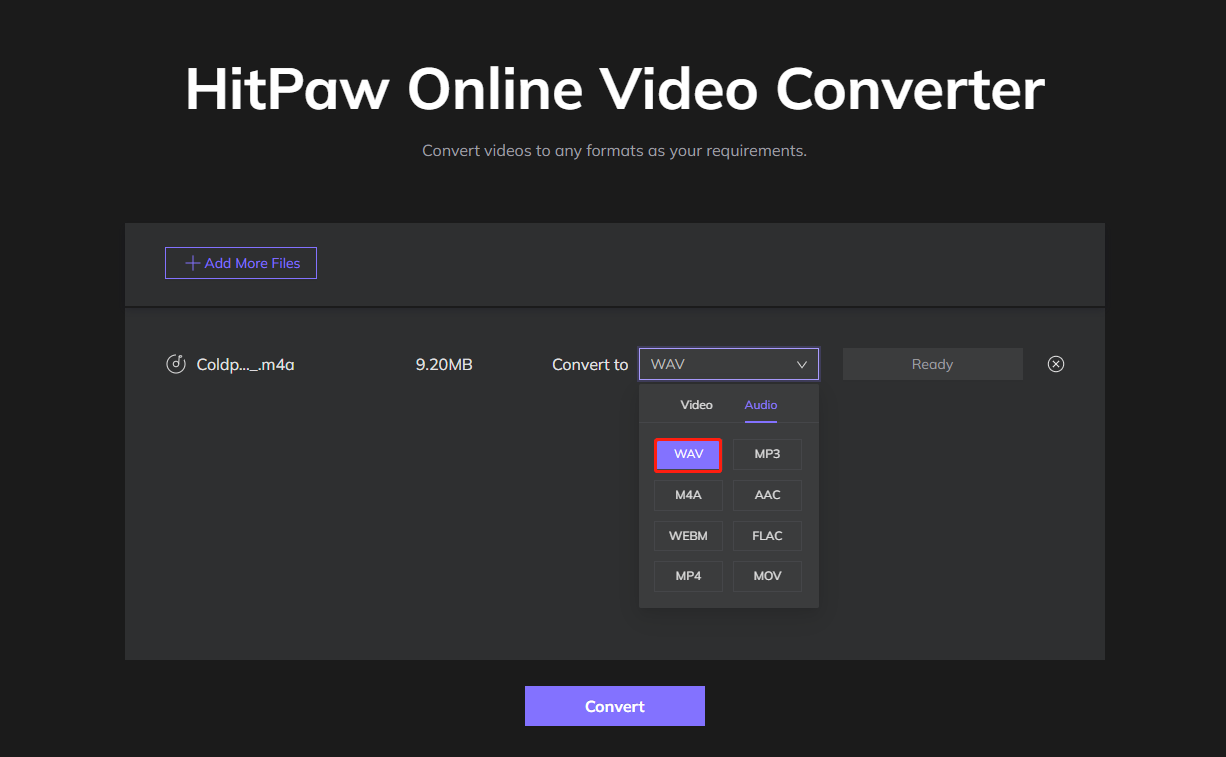
Task: Click the Ready status bar
Action: coord(933,364)
